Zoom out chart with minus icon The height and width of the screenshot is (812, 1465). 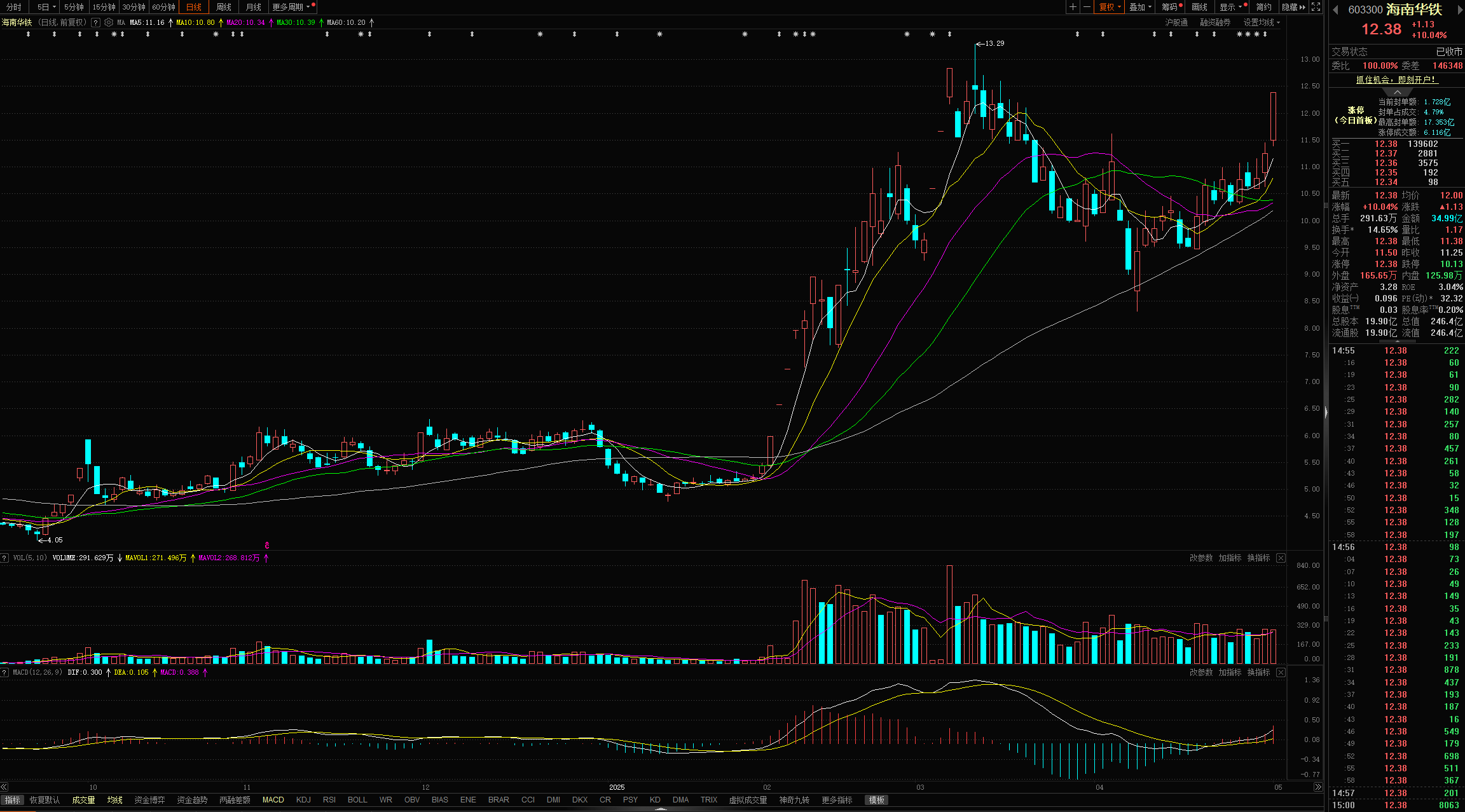[x=1087, y=7]
